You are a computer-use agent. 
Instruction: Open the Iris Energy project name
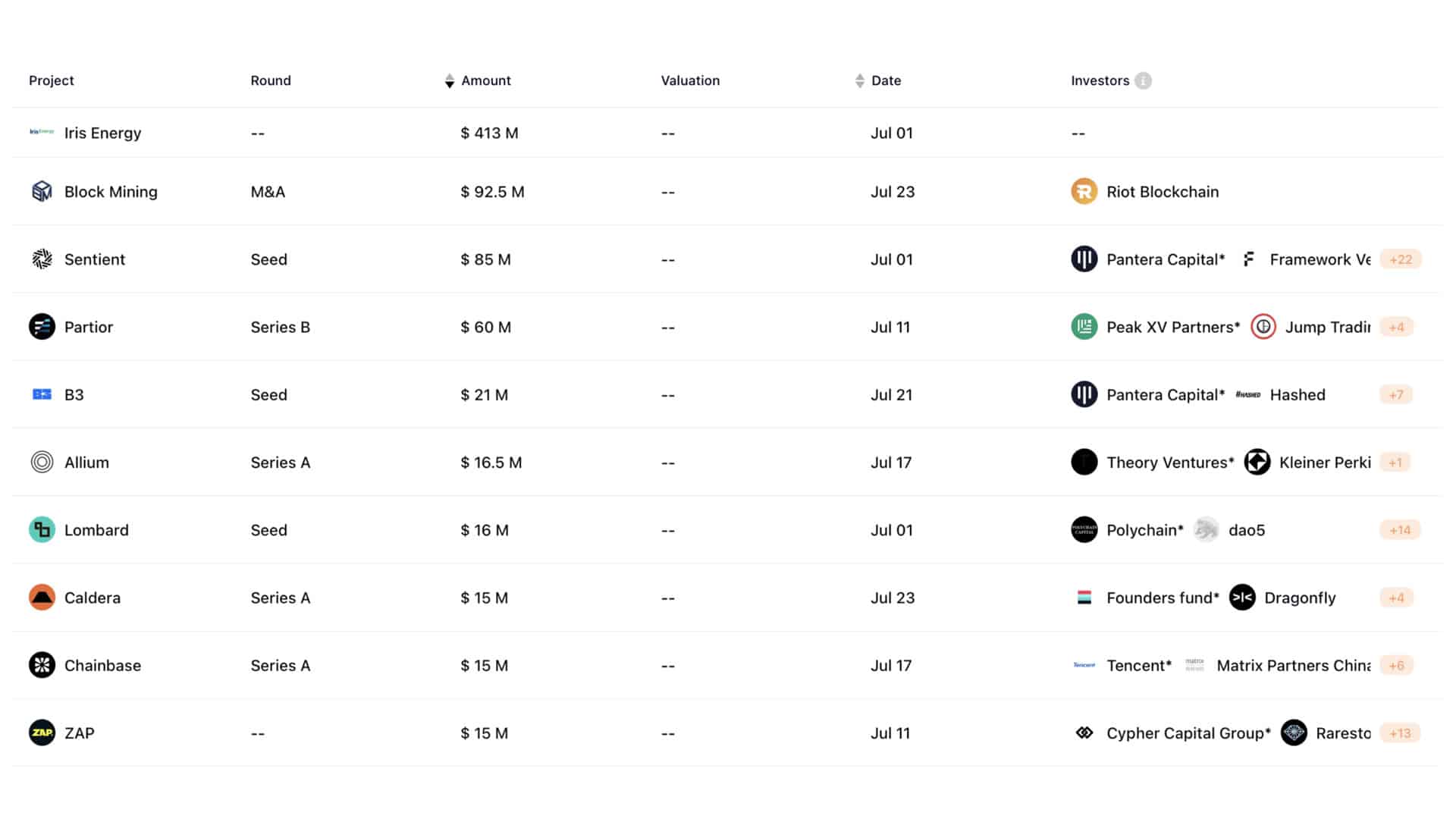tap(102, 133)
